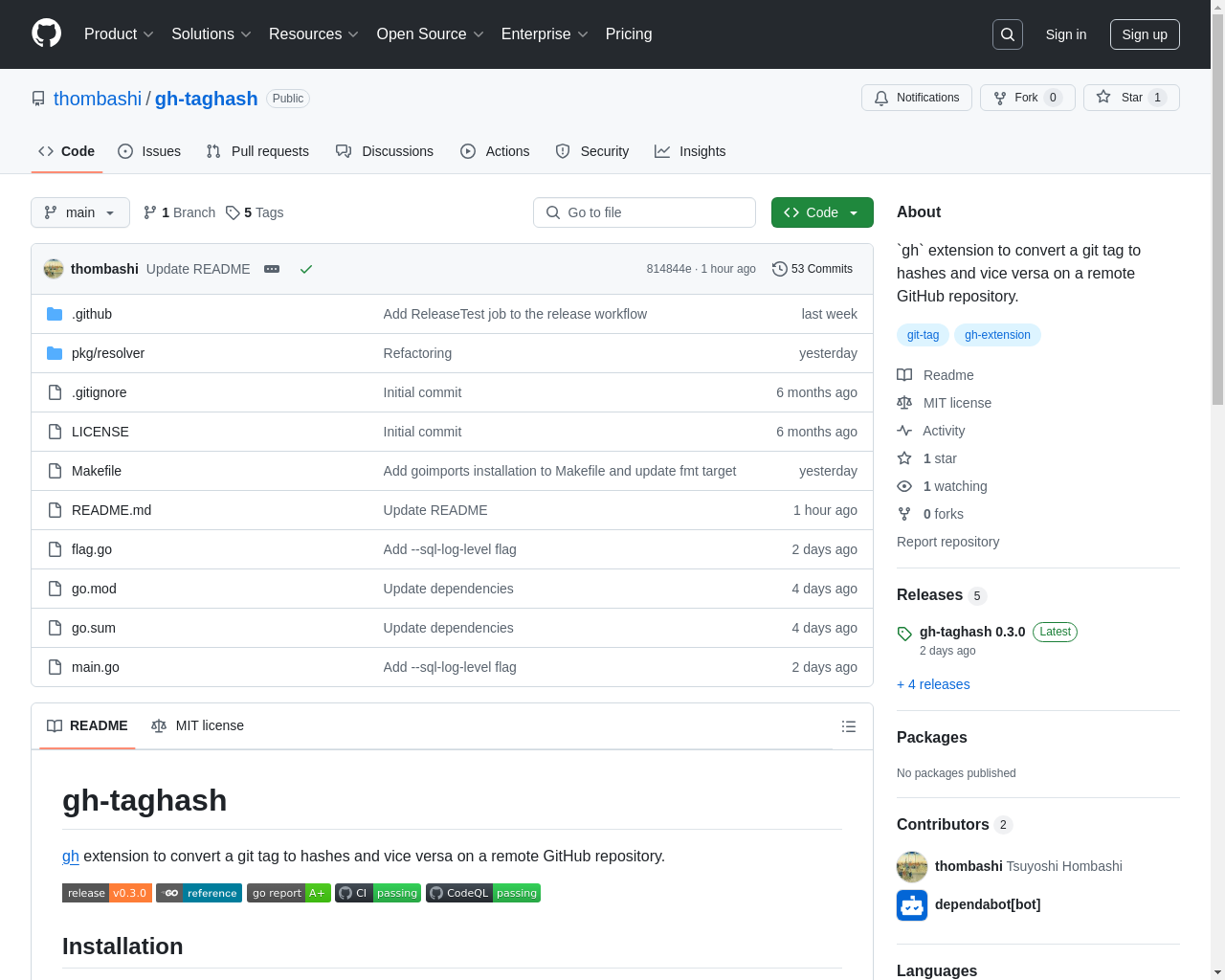Expand the Enterprise menu

[x=545, y=34]
